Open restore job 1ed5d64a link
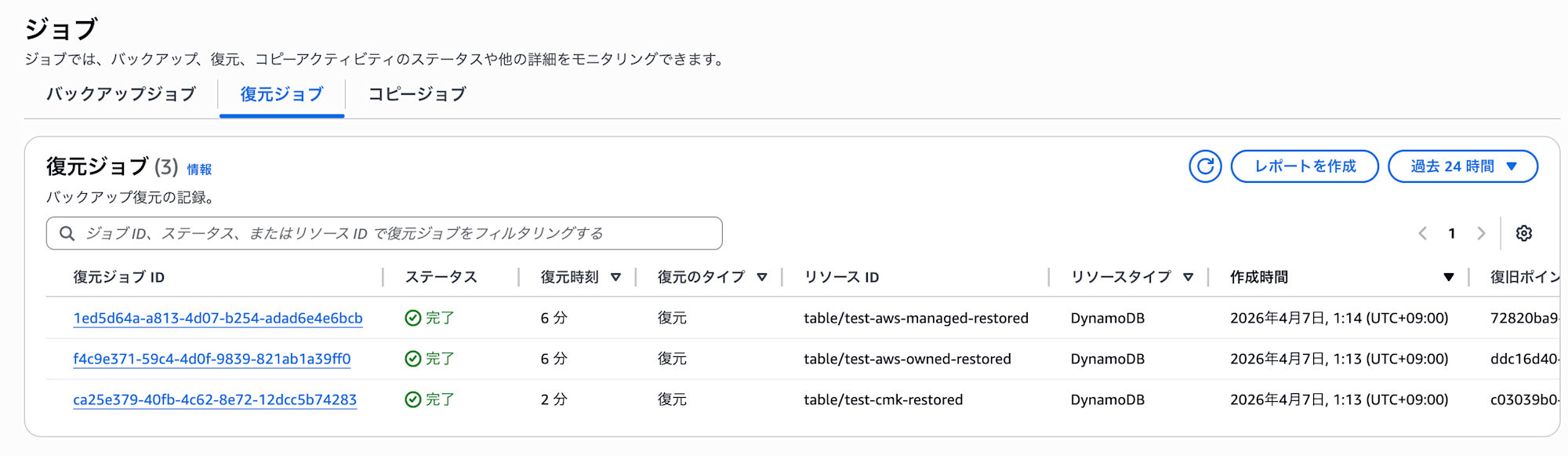1568x456 pixels. click(x=218, y=318)
